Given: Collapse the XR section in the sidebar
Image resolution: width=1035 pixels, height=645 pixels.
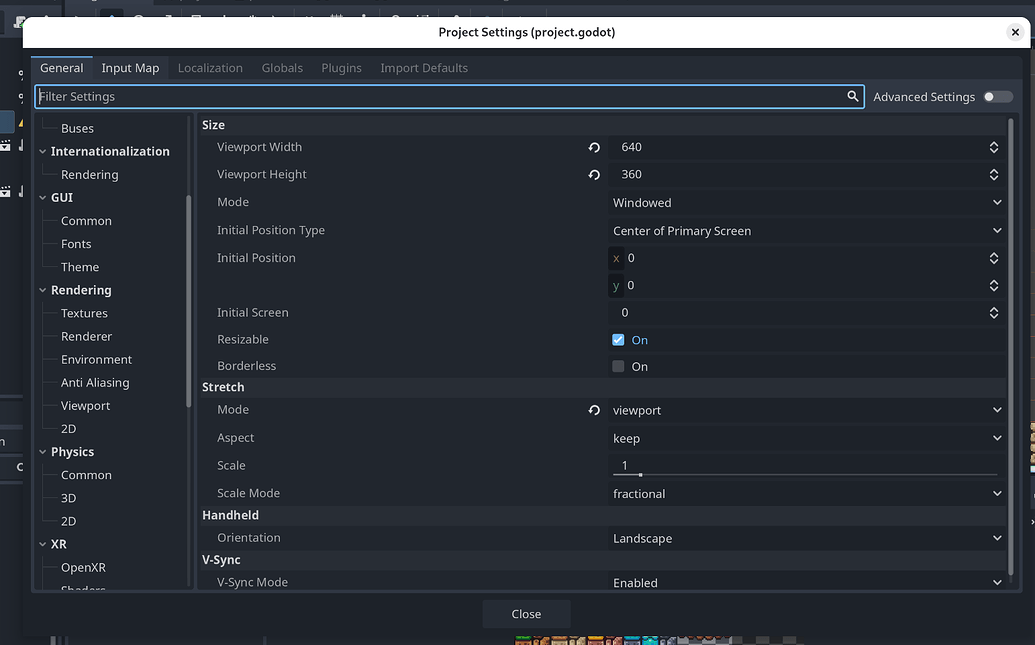Looking at the screenshot, I should (42, 544).
